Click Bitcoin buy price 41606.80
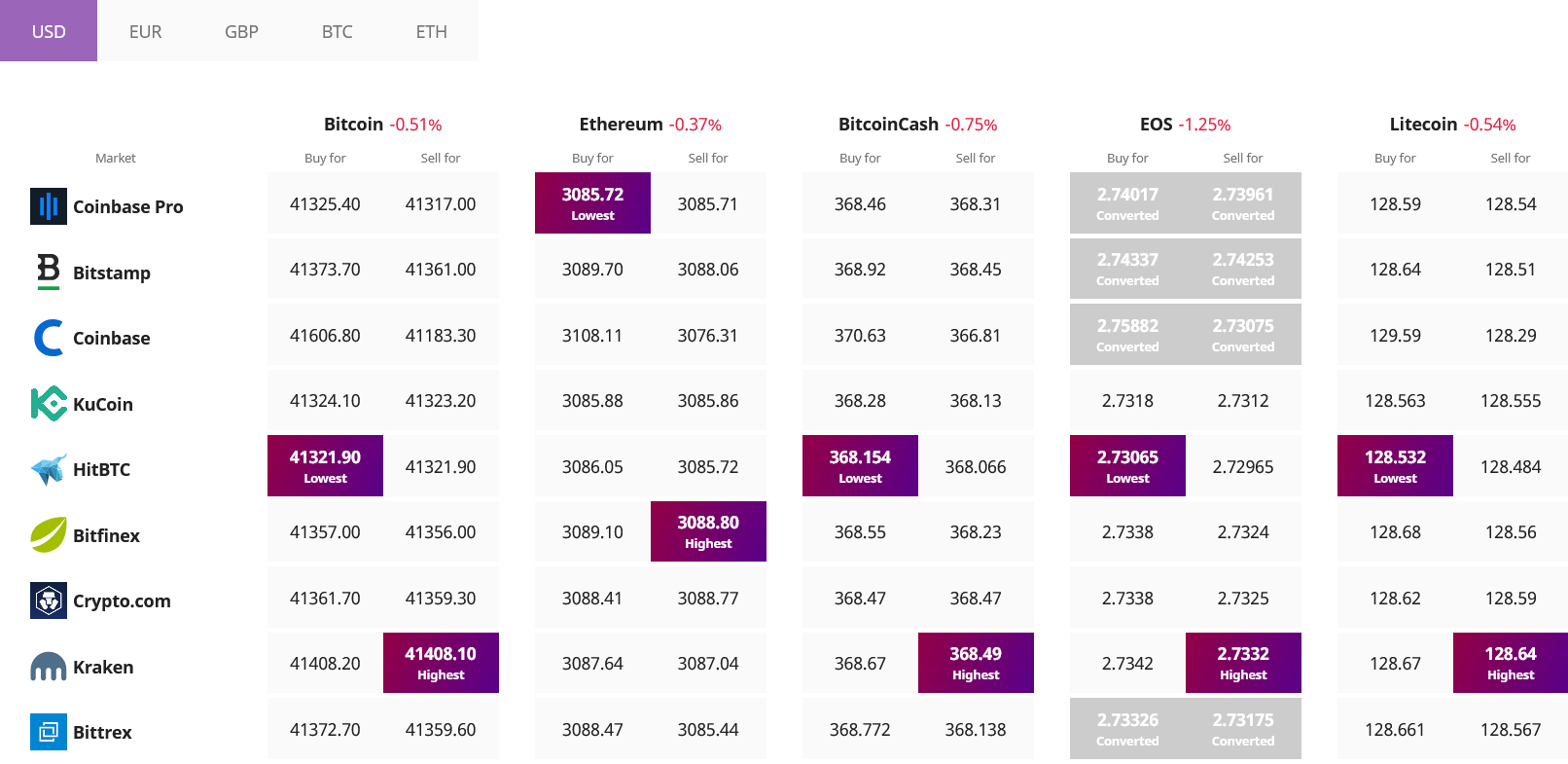Viewport: 1568px width, 764px height. (325, 335)
